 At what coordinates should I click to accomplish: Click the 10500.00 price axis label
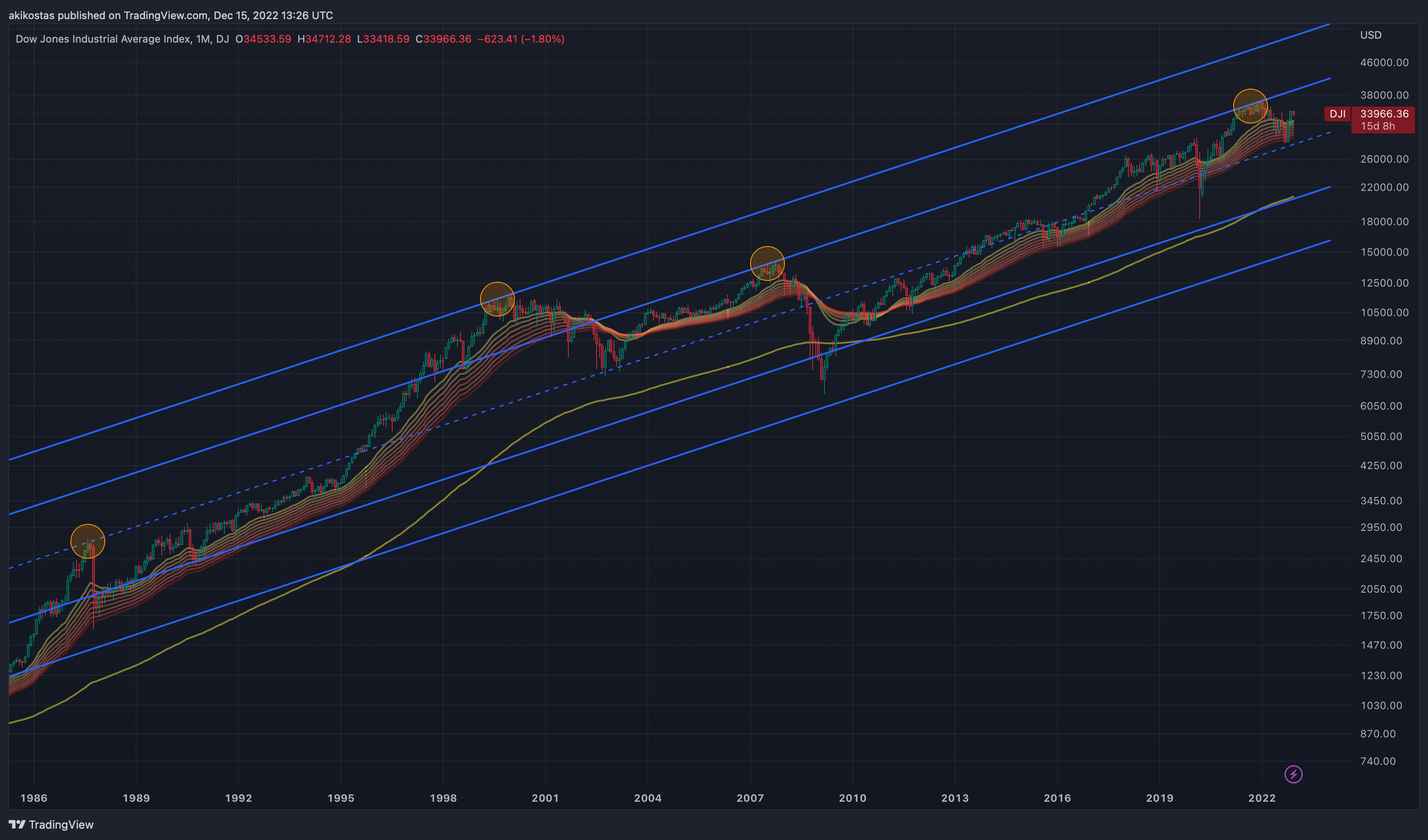1385,313
